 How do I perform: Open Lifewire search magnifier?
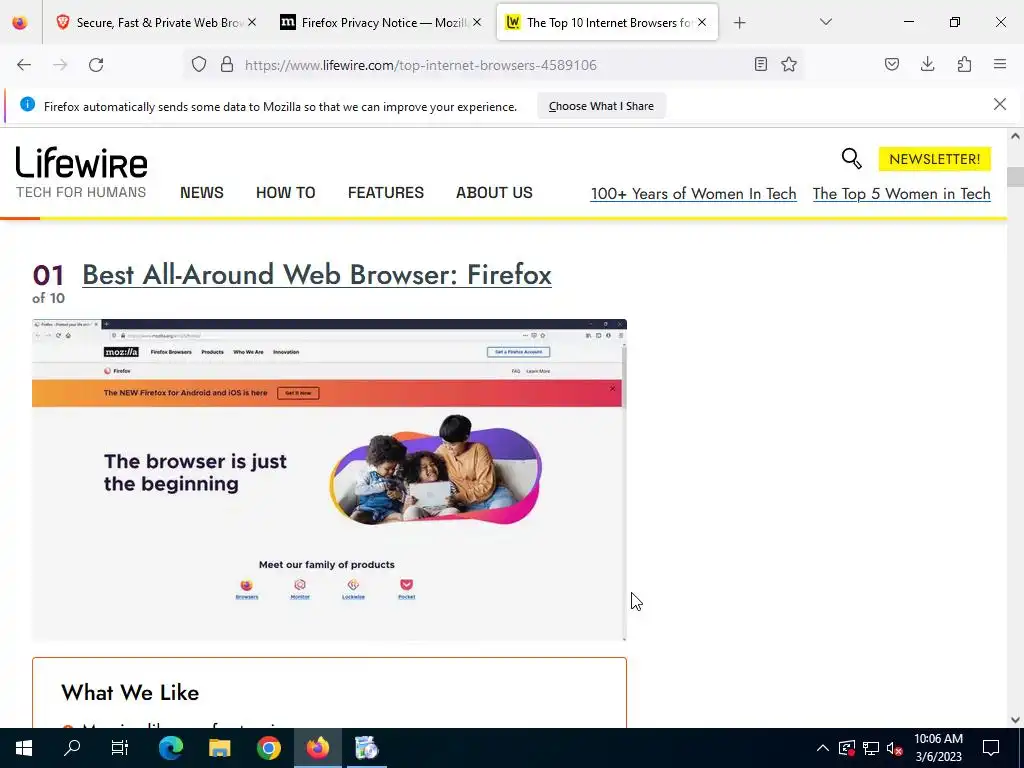852,159
